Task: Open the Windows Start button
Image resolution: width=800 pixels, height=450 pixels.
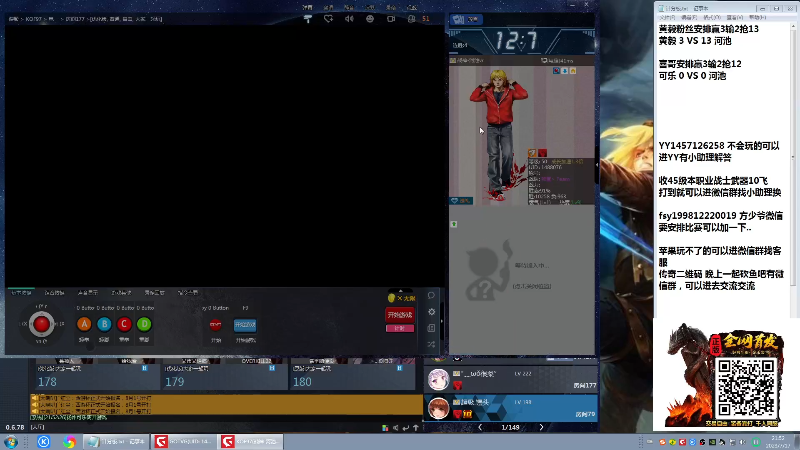Action: pyautogui.click(x=11, y=441)
